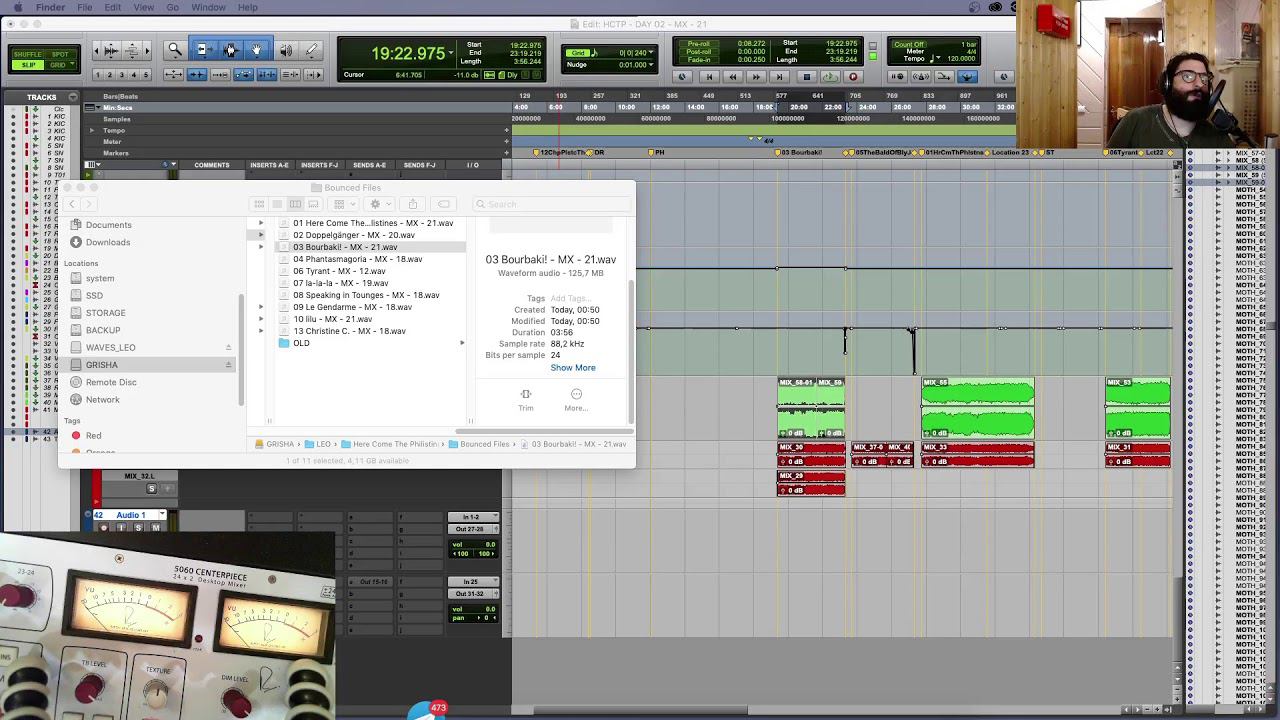Toggle Fade-in in transport
The width and height of the screenshot is (1280, 720).
(699, 60)
